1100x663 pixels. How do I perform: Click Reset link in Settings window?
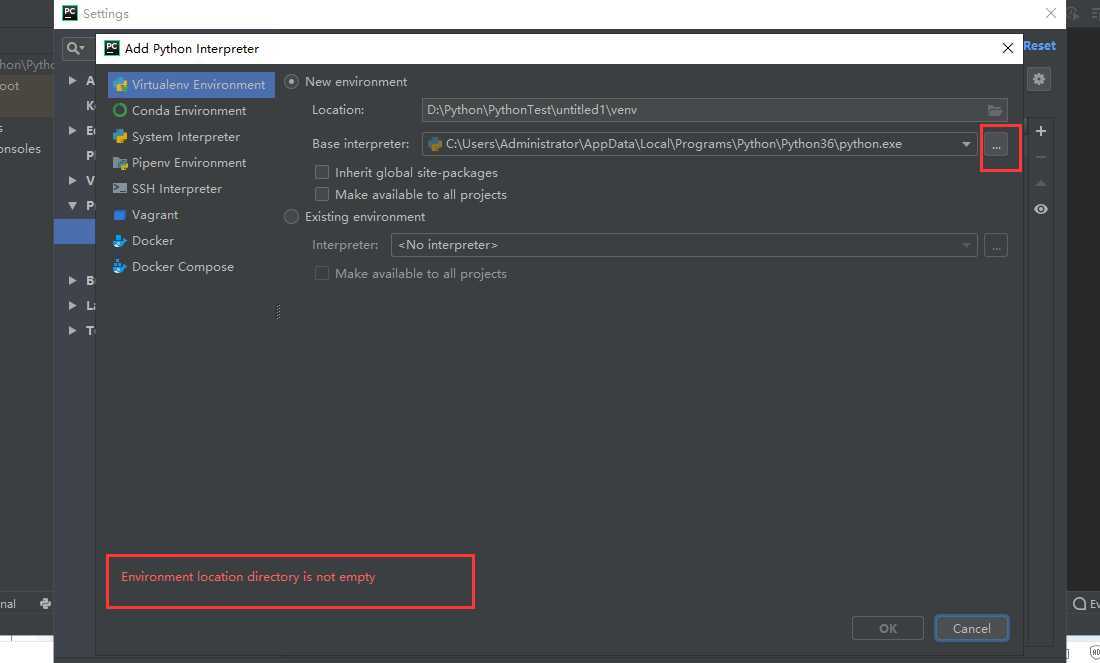[1040, 46]
